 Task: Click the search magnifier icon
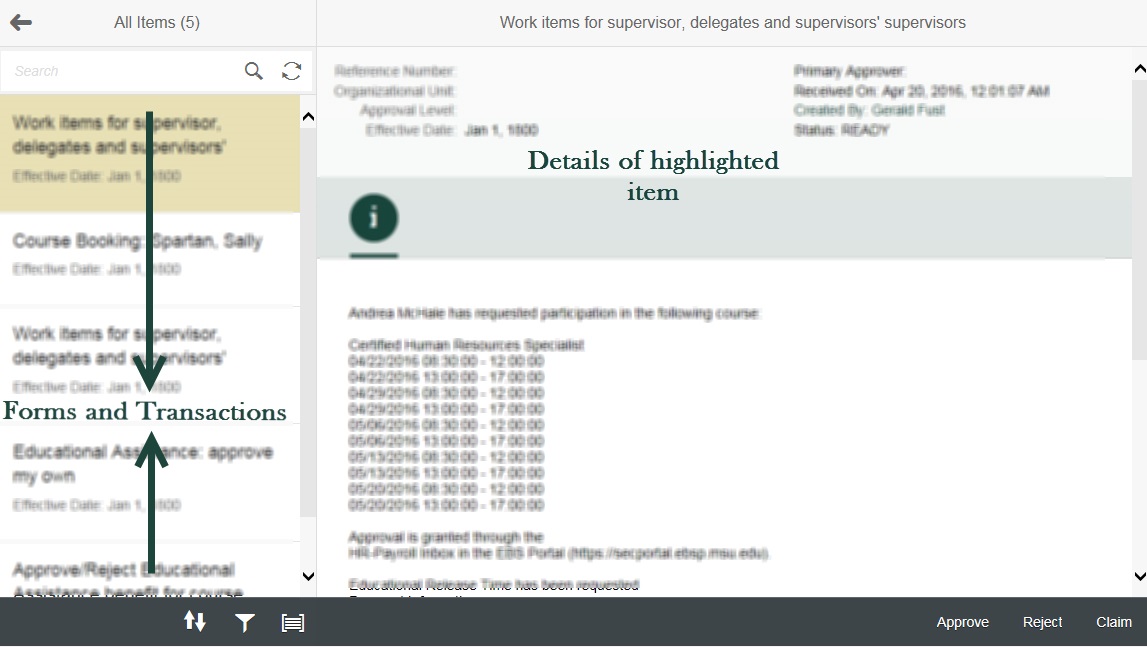(x=254, y=71)
